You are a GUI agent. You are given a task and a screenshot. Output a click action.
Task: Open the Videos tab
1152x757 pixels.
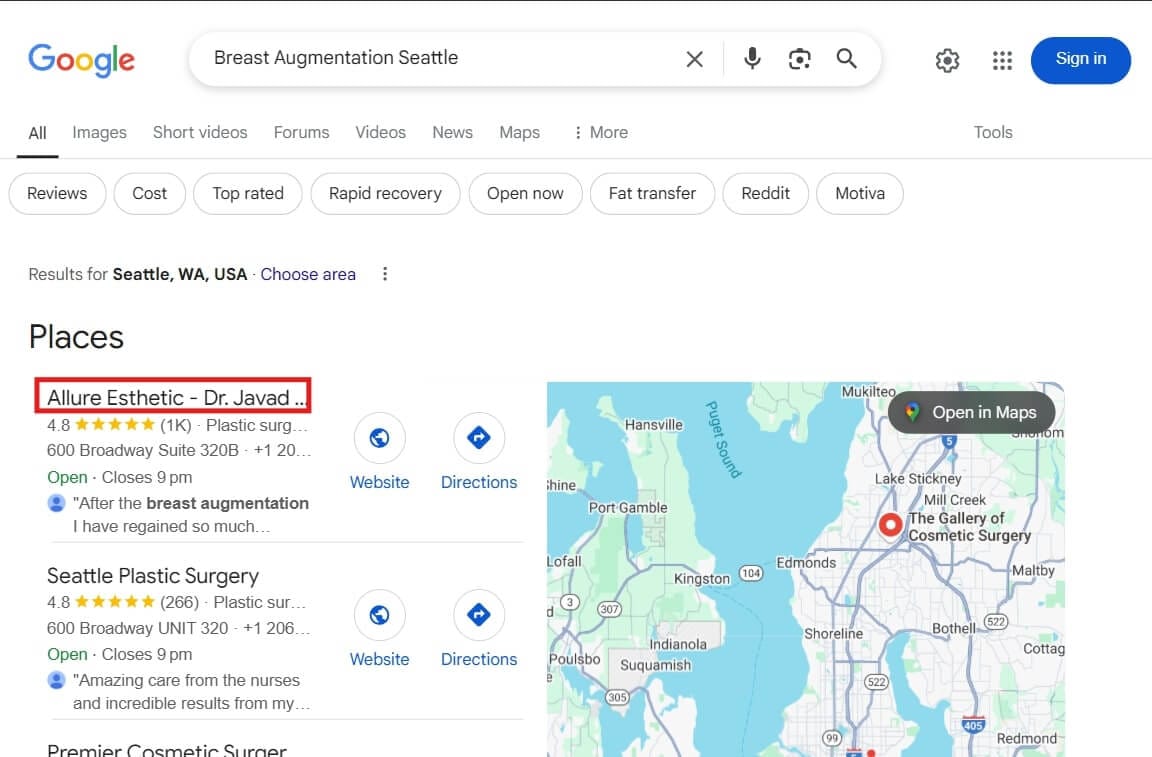click(x=381, y=132)
